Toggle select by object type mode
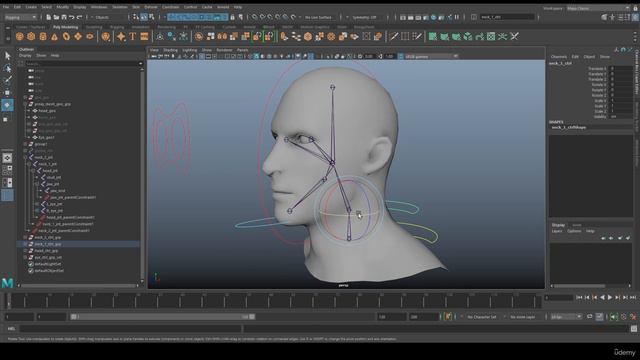This screenshot has width=640, height=360. coord(144,17)
